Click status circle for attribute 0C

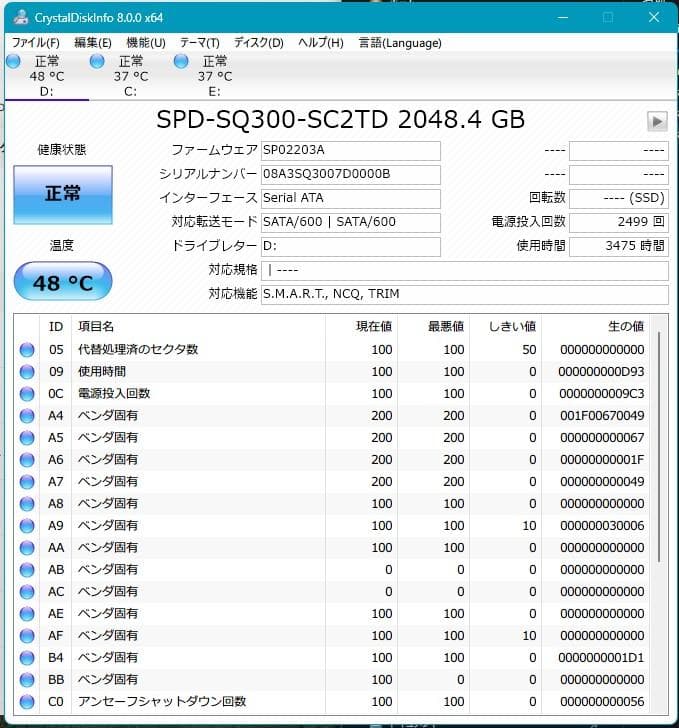point(27,394)
